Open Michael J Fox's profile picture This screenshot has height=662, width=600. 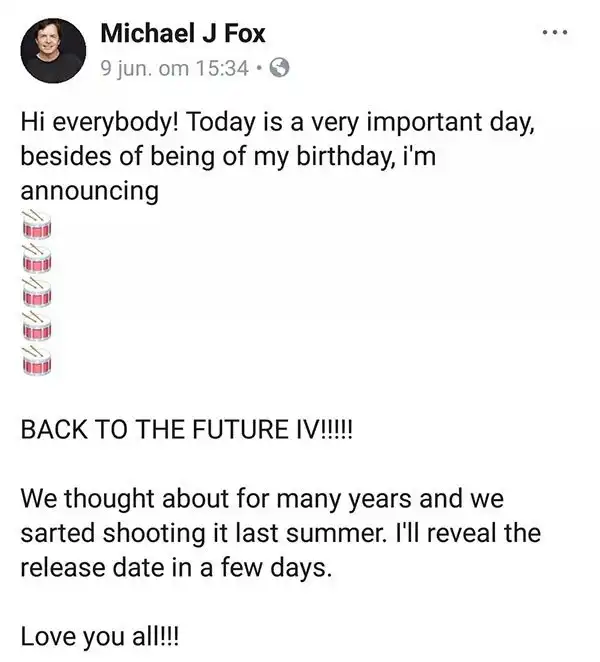(x=52, y=50)
